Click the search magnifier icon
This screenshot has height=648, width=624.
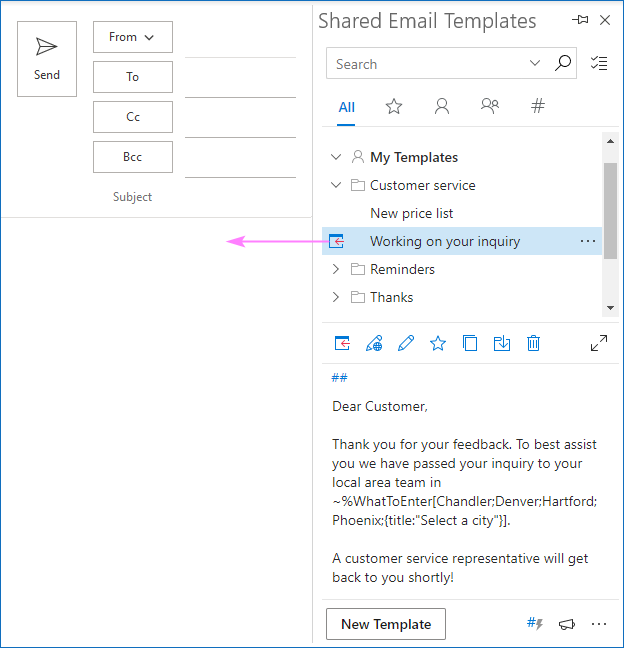click(x=563, y=64)
